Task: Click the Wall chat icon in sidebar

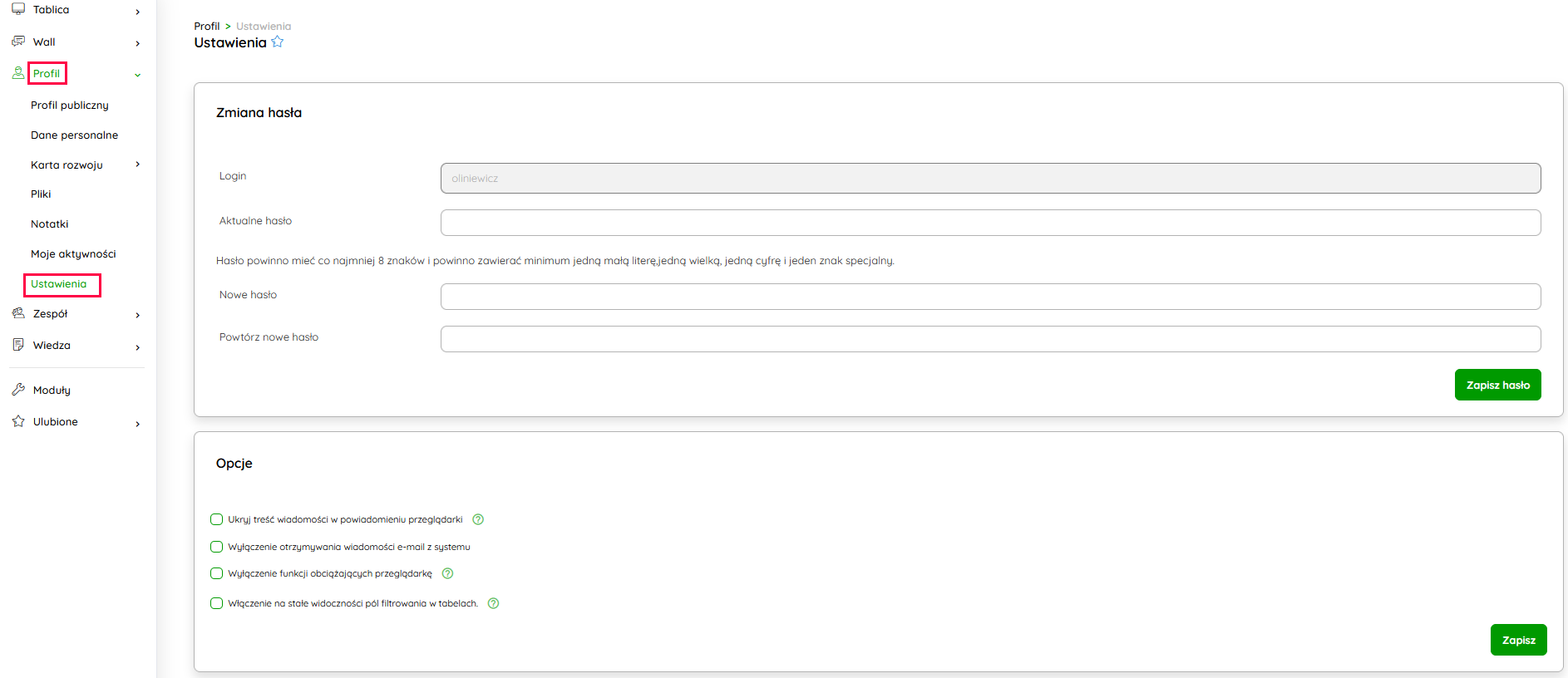Action: (x=18, y=42)
